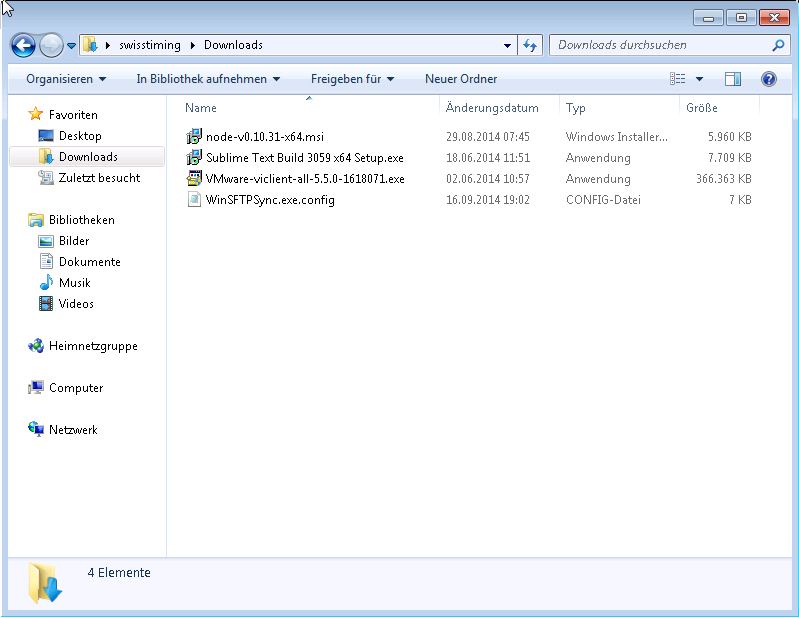Open the view options dropdown arrow

(700, 79)
